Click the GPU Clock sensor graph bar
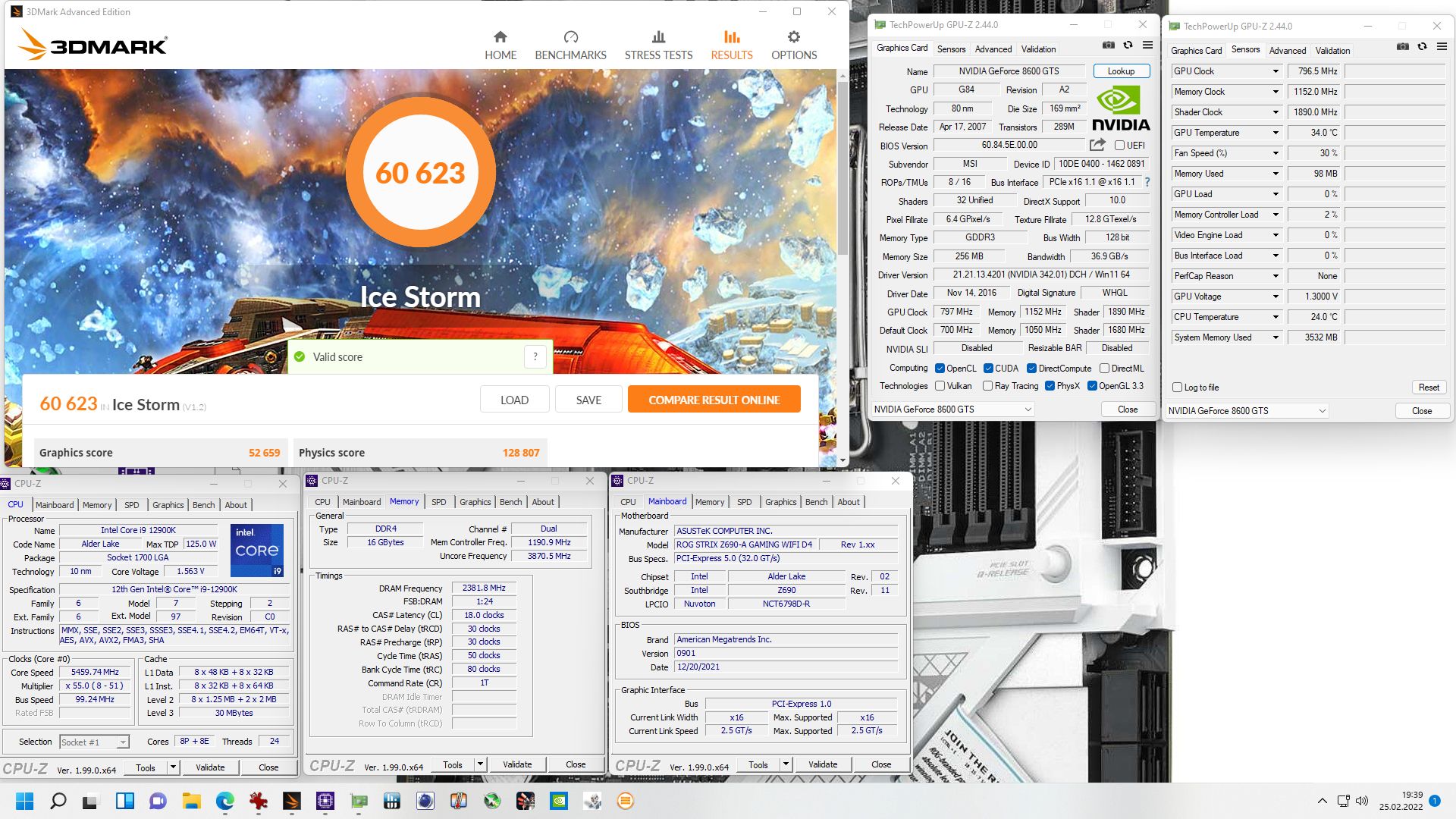1456x819 pixels. [1395, 71]
